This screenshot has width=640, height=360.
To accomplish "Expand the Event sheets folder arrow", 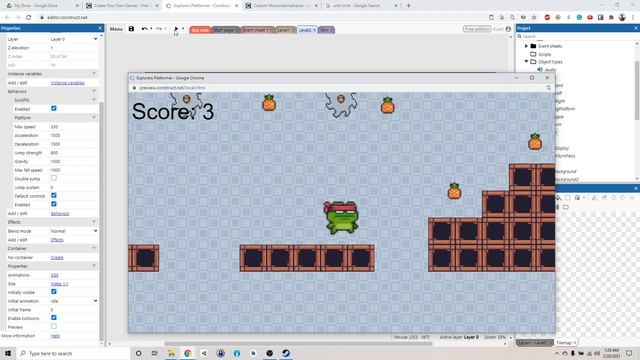I will pos(527,46).
